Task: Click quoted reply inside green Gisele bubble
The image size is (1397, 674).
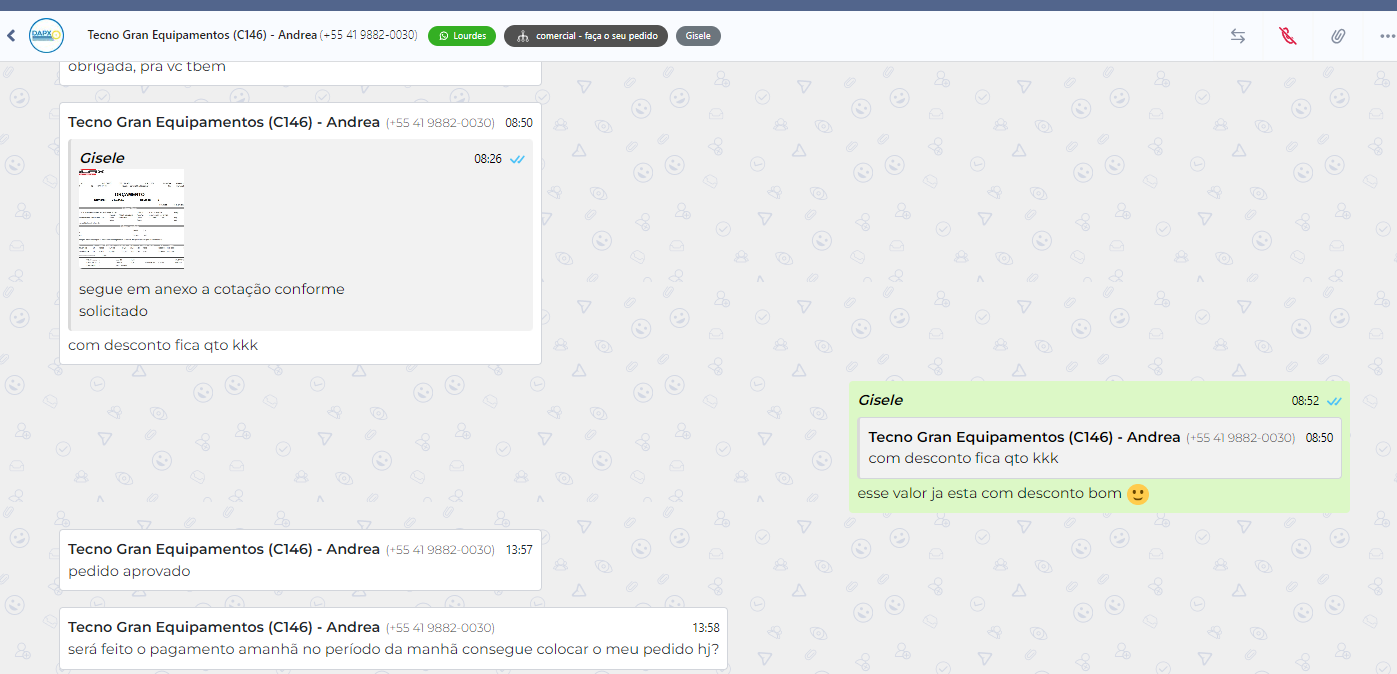Action: (1099, 448)
